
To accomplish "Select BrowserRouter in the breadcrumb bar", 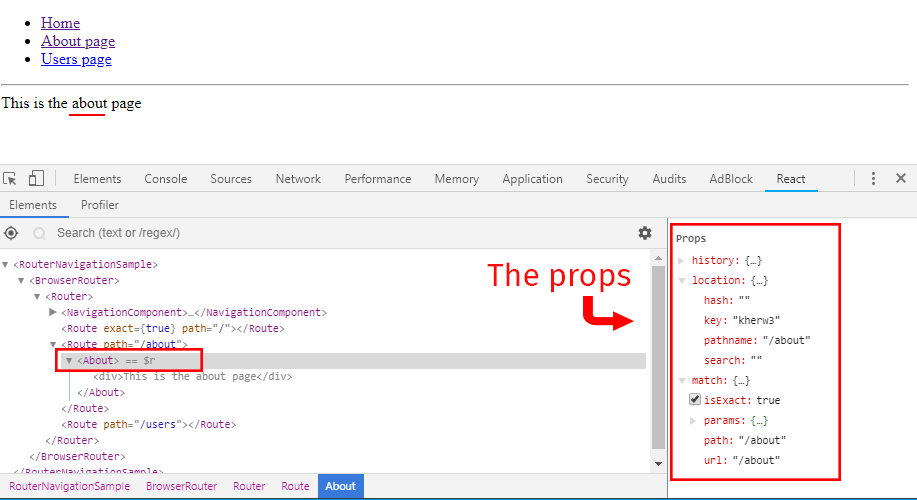I will [x=181, y=486].
